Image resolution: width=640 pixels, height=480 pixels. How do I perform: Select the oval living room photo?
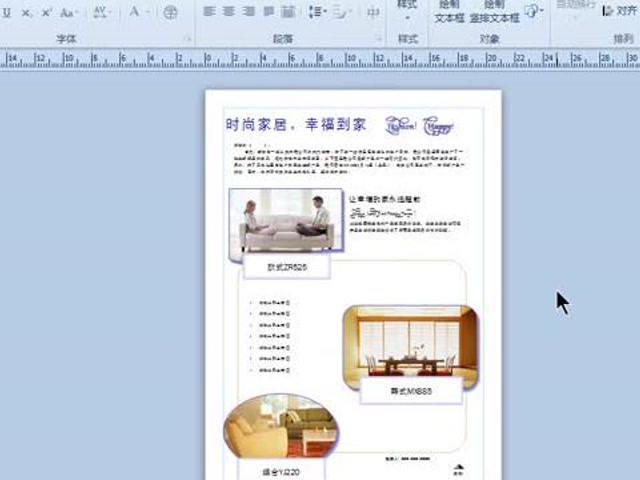point(281,426)
